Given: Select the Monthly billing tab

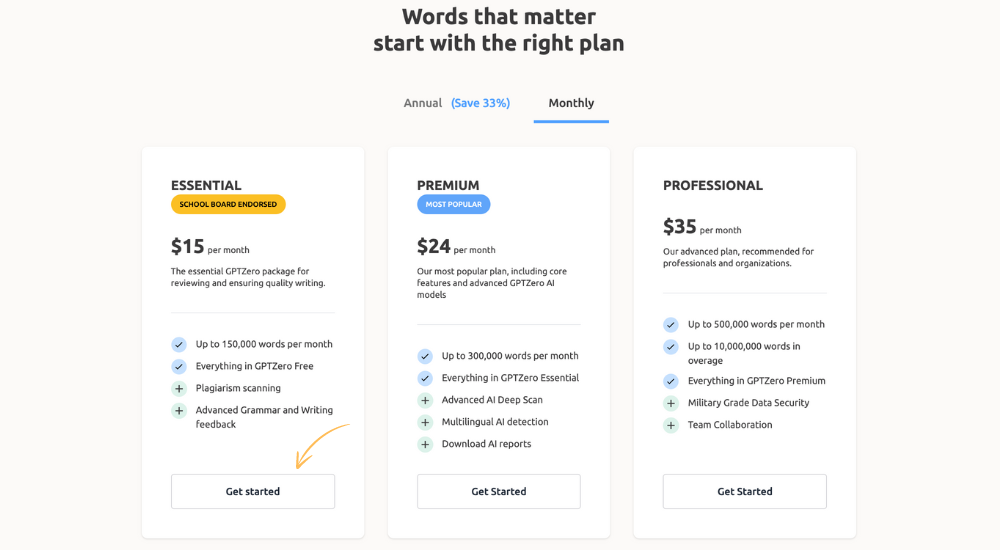Looking at the screenshot, I should point(571,103).
